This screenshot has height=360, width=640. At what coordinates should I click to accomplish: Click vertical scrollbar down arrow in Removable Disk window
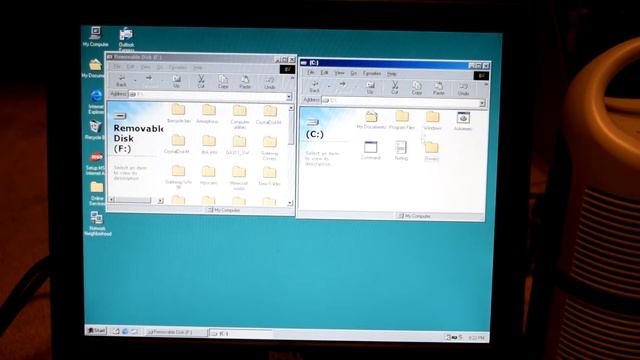[x=290, y=202]
